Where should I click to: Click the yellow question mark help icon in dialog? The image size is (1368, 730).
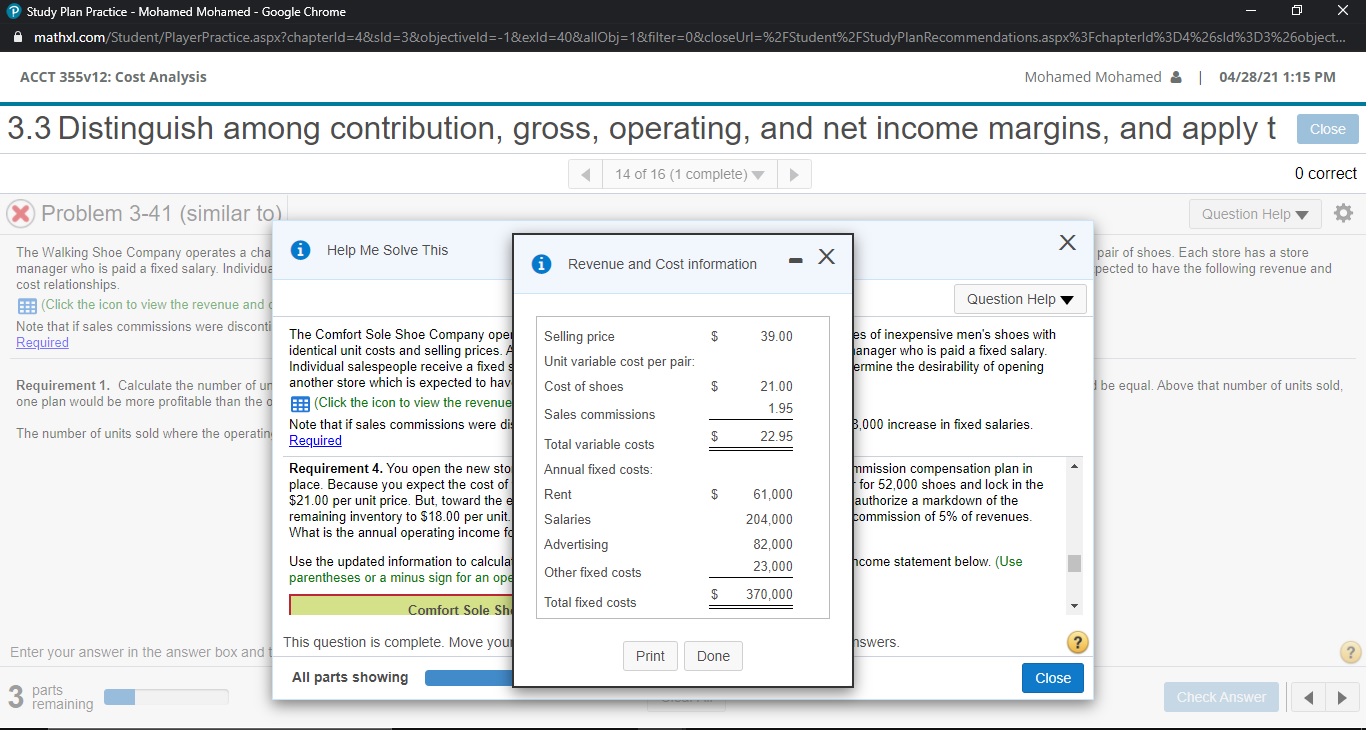point(1079,643)
